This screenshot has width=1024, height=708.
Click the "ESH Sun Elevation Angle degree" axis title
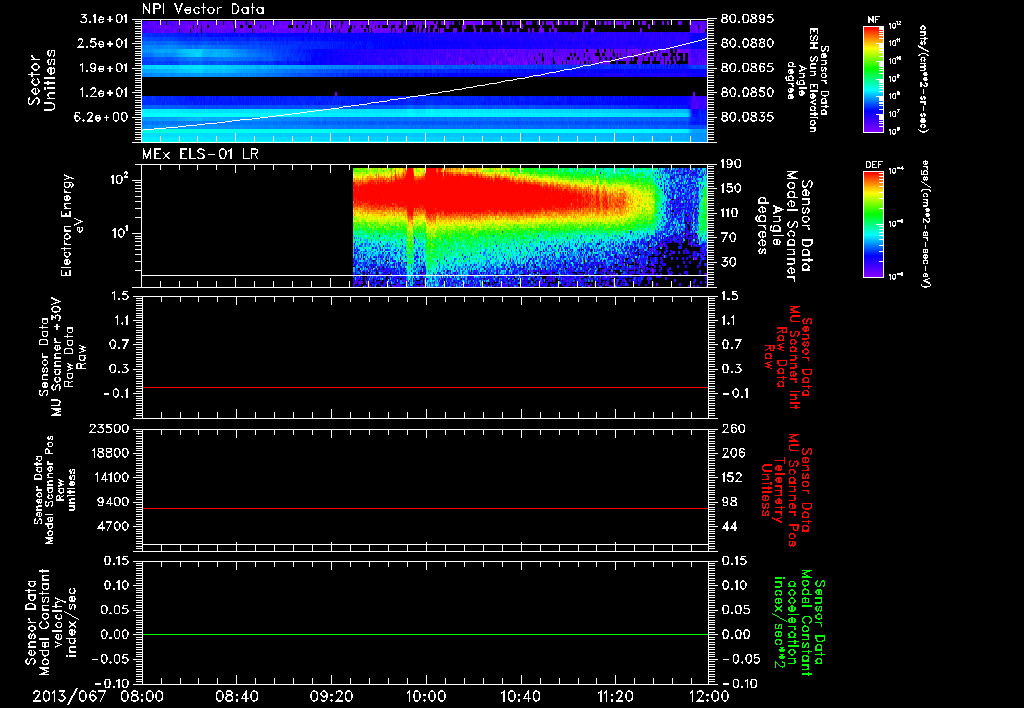808,80
